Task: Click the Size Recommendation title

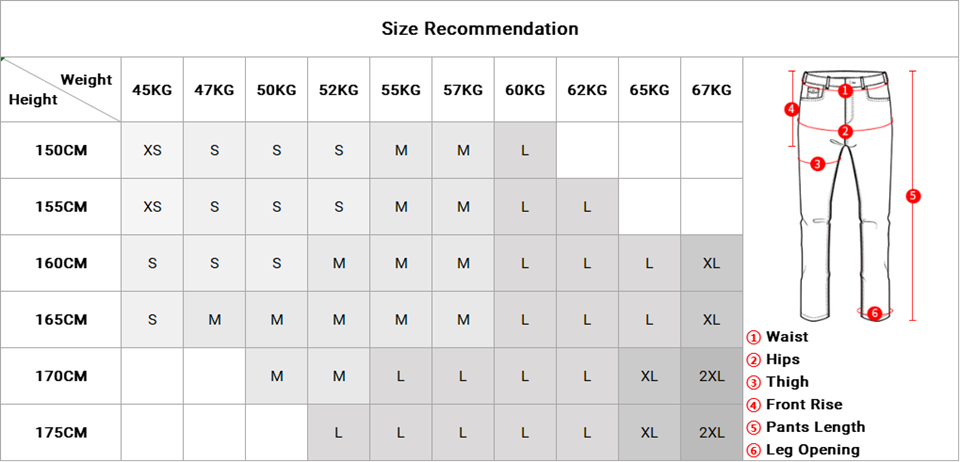Action: point(480,28)
